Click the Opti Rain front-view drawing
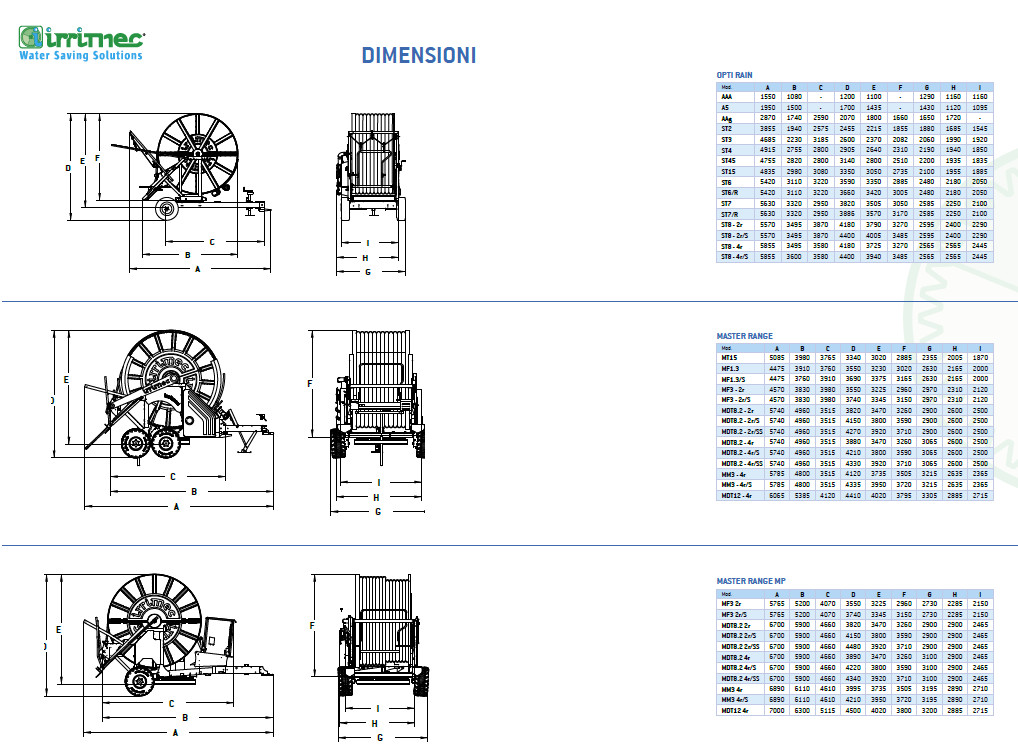This screenshot has height=749, width=1018. (x=371, y=167)
